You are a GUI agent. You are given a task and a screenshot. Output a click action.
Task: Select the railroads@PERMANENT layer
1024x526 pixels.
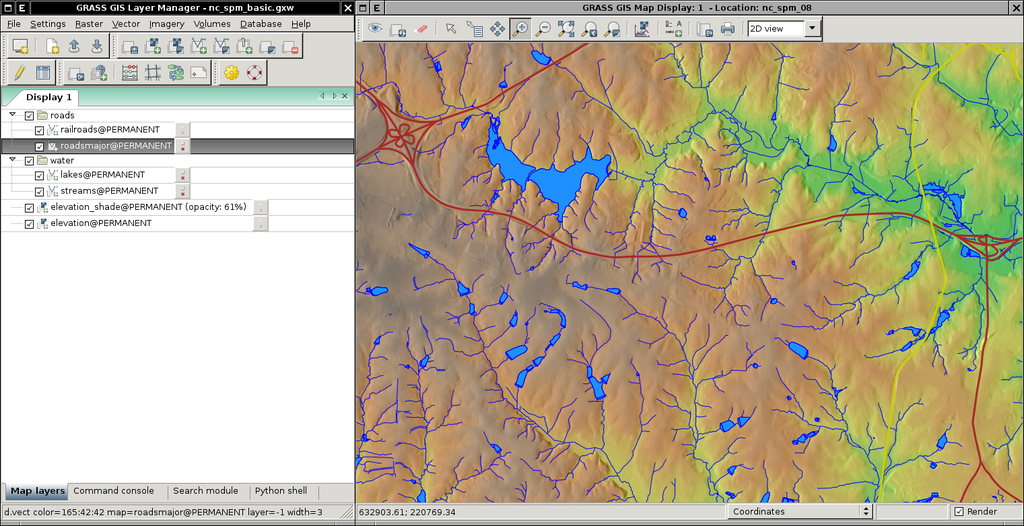pyautogui.click(x=109, y=130)
